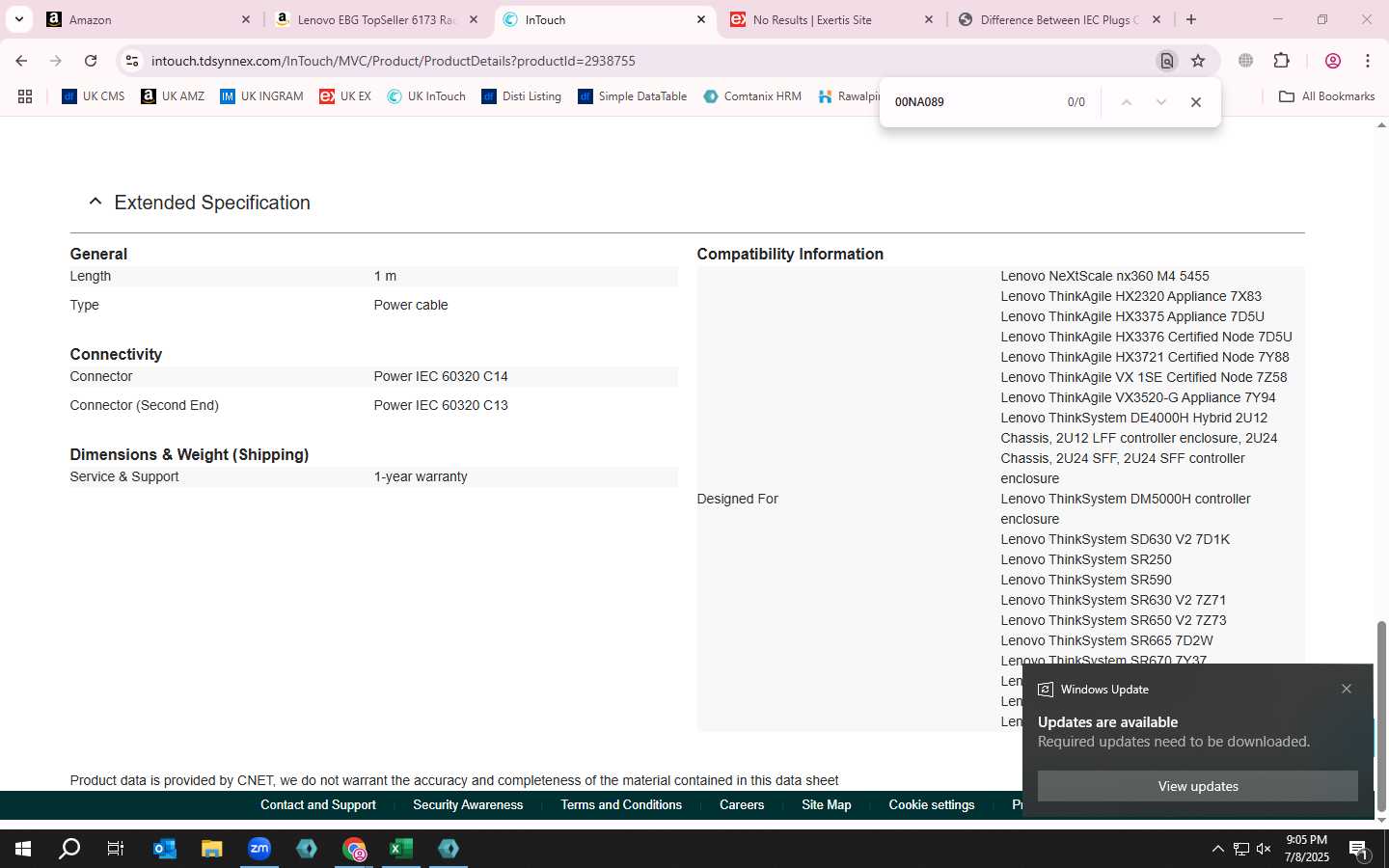Viewport: 1389px width, 868px height.
Task: Go forward to next page
Action: click(x=56, y=61)
